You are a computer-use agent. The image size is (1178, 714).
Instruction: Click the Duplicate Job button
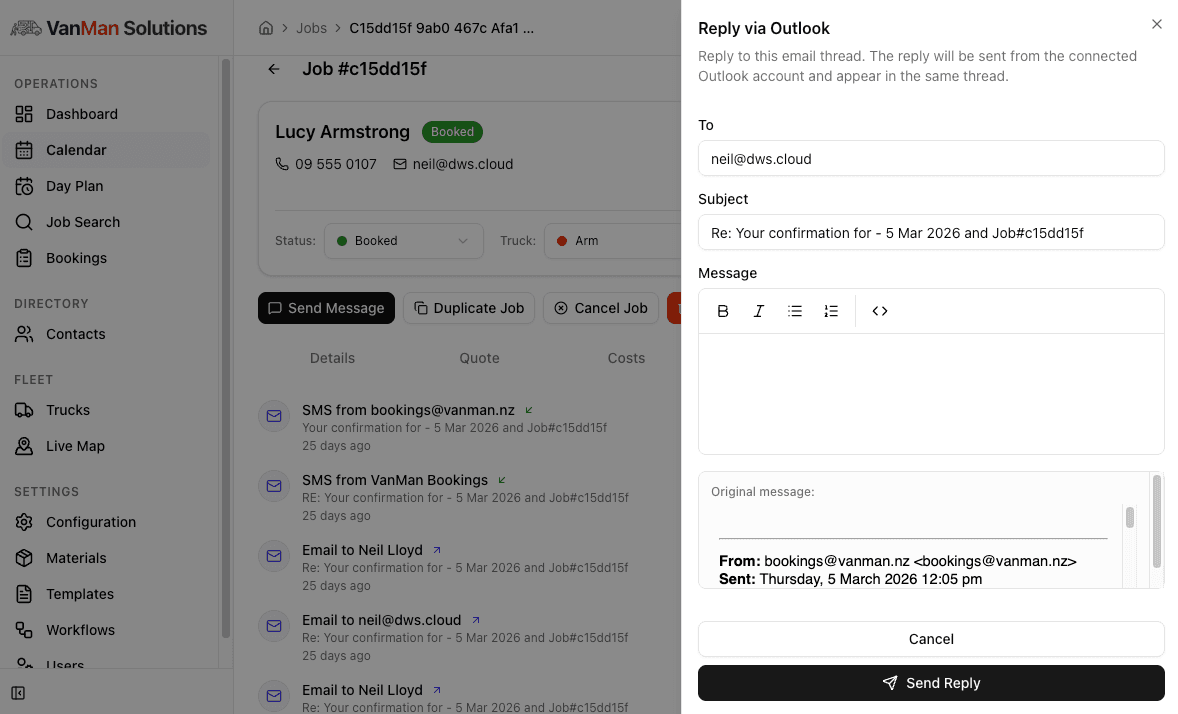pos(469,308)
